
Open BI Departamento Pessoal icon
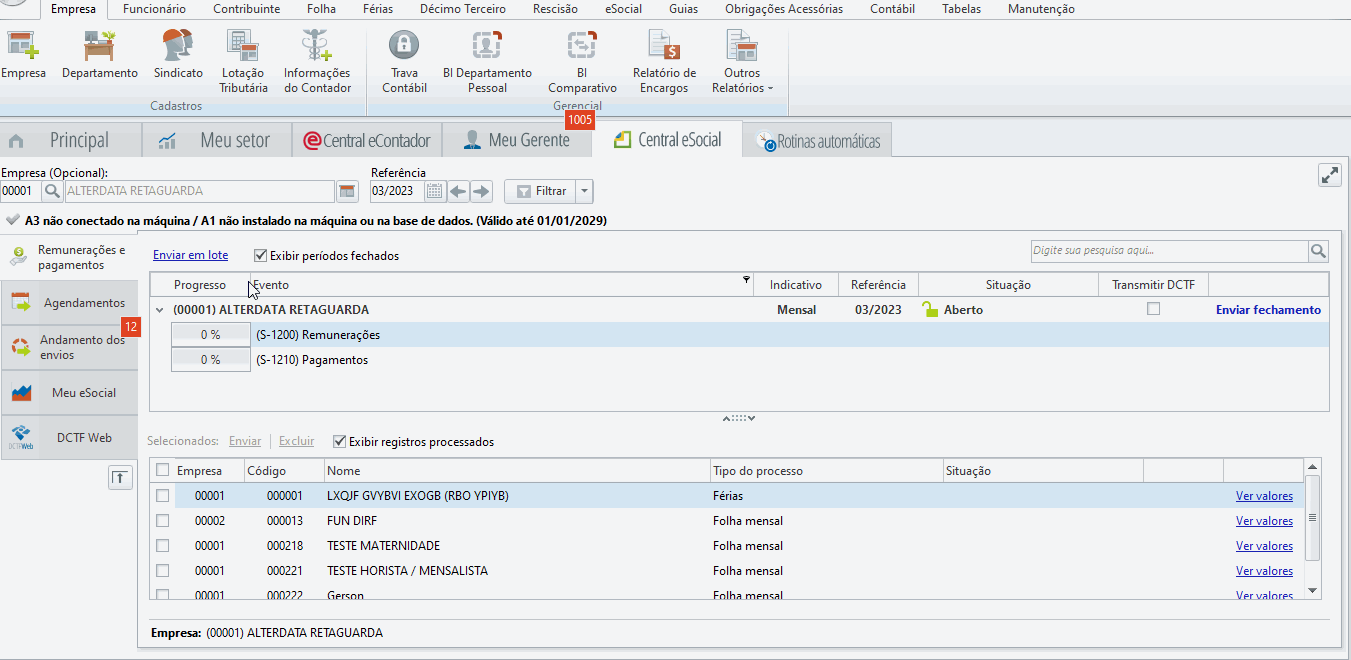tap(487, 46)
